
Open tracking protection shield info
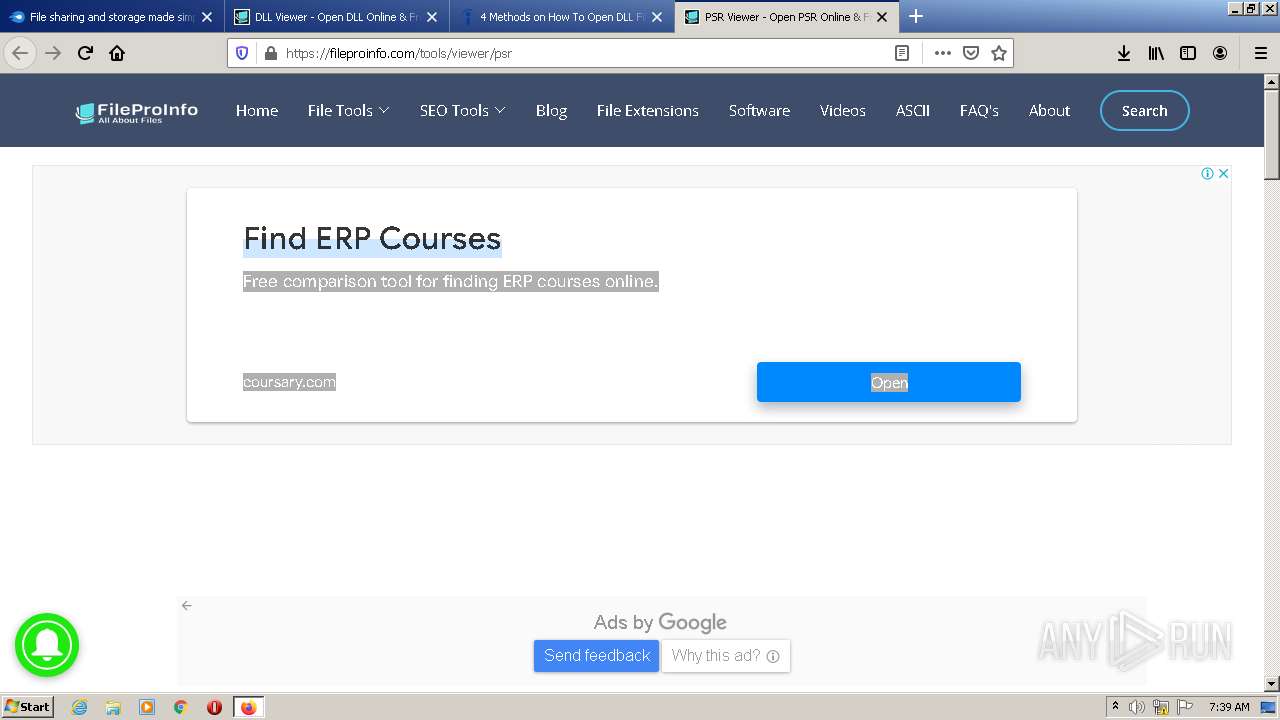(242, 53)
